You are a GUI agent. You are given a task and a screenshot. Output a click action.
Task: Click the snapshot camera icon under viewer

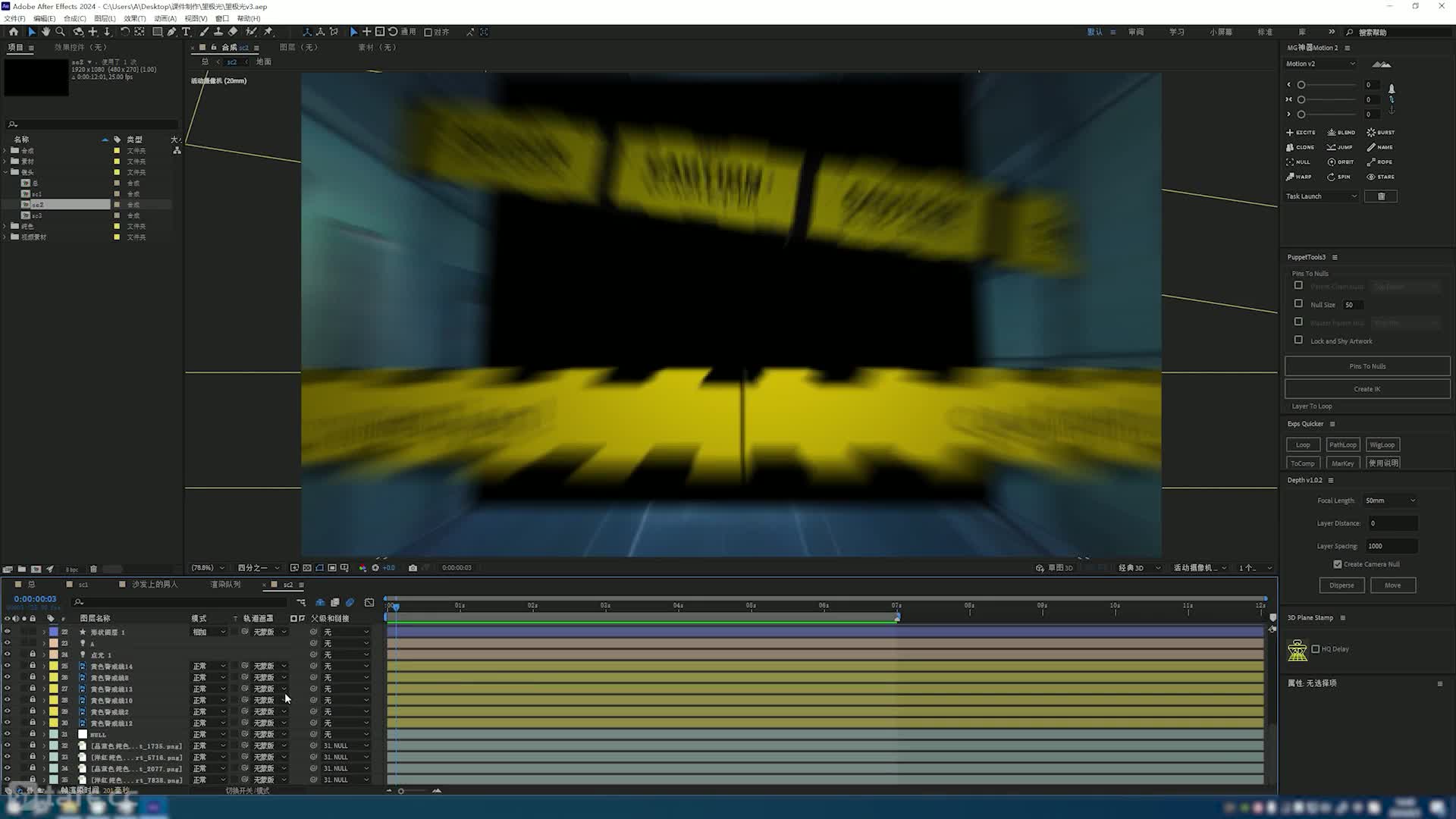point(413,568)
